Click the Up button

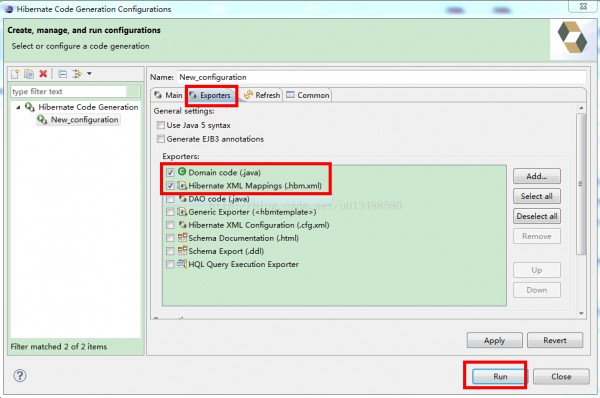click(x=536, y=270)
